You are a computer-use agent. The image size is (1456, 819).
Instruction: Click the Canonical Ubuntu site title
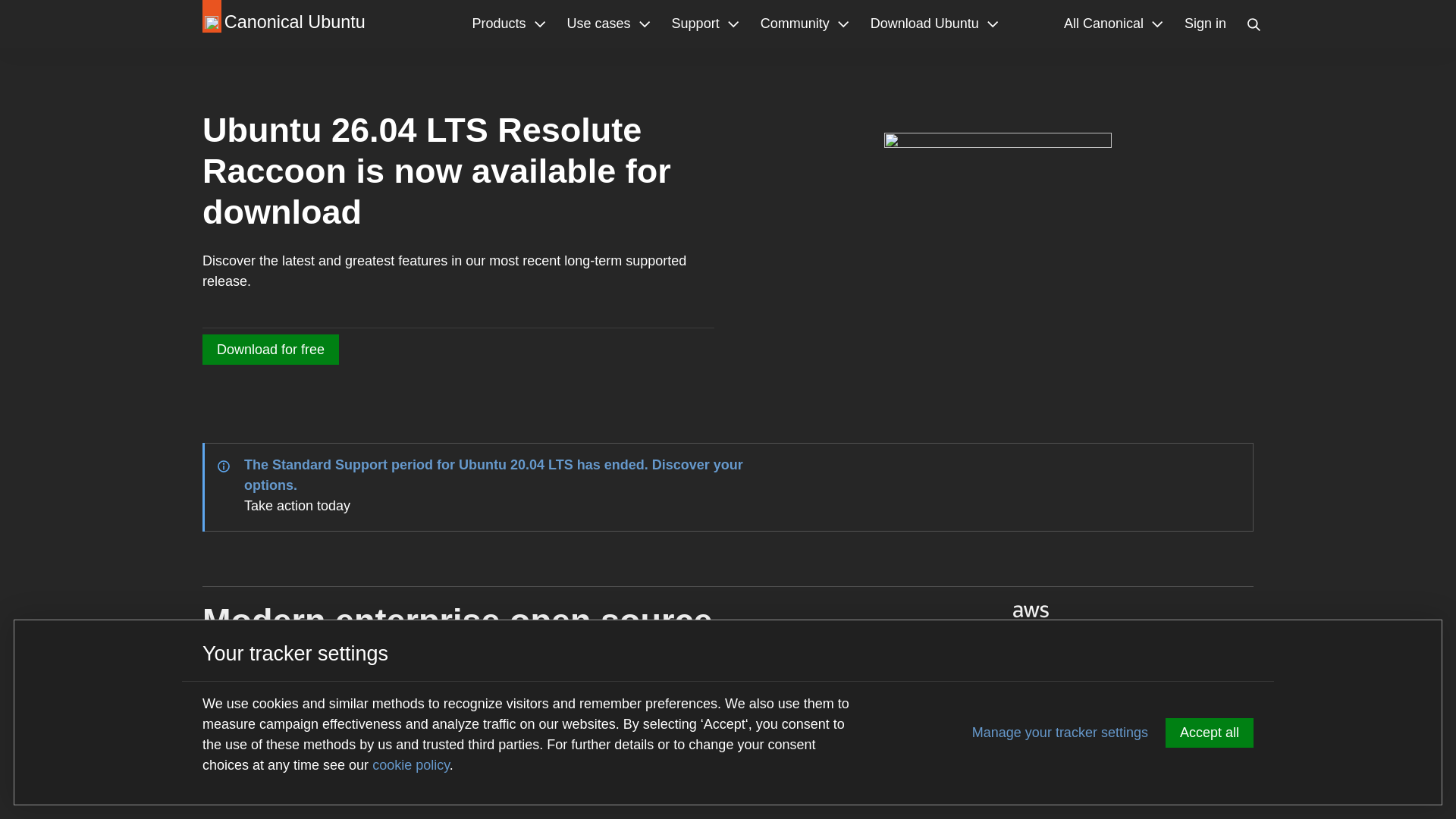tap(294, 22)
